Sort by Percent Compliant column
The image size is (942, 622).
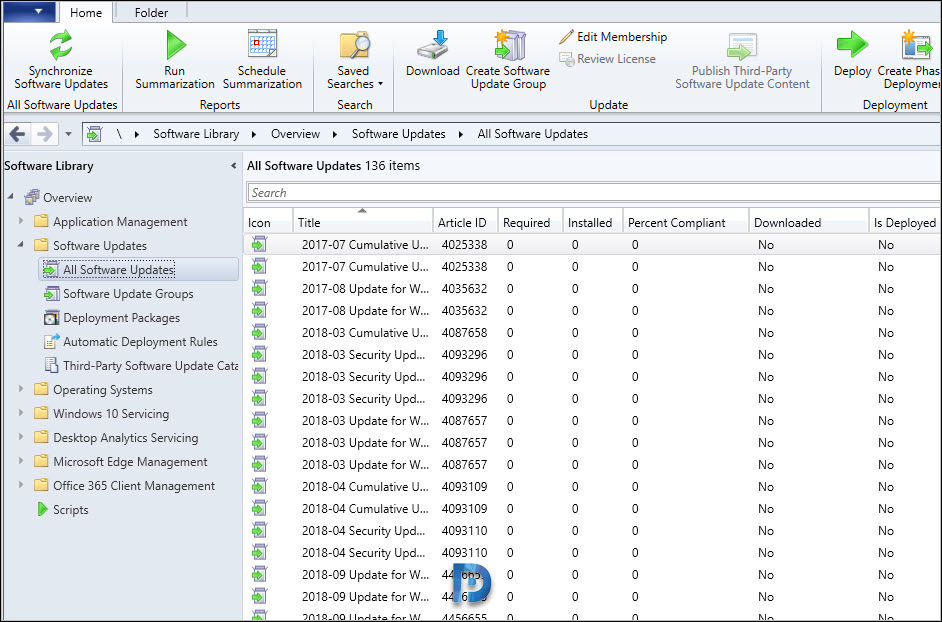click(x=685, y=222)
